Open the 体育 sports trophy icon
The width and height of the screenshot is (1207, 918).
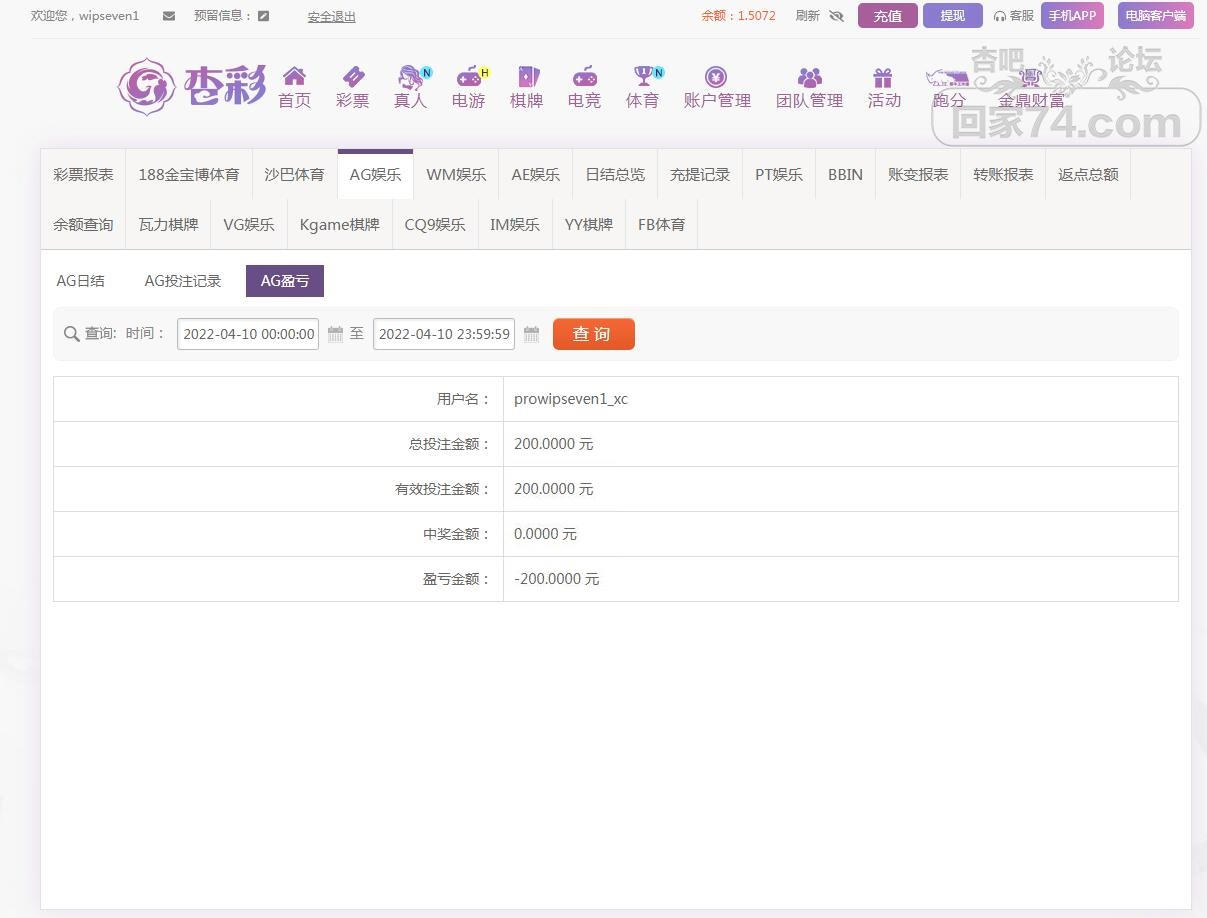click(642, 77)
